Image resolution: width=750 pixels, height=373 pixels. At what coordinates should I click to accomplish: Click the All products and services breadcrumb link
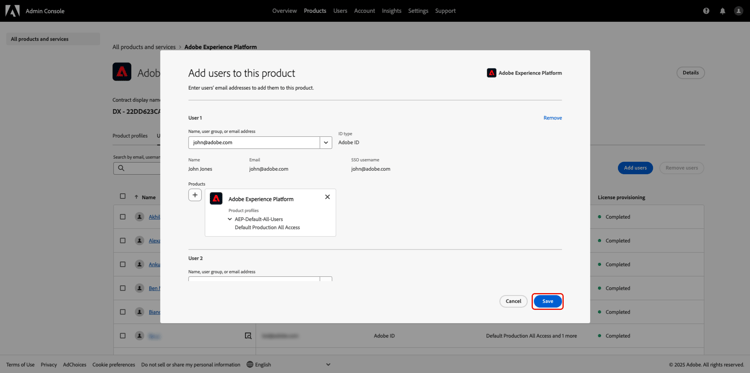[x=144, y=47]
